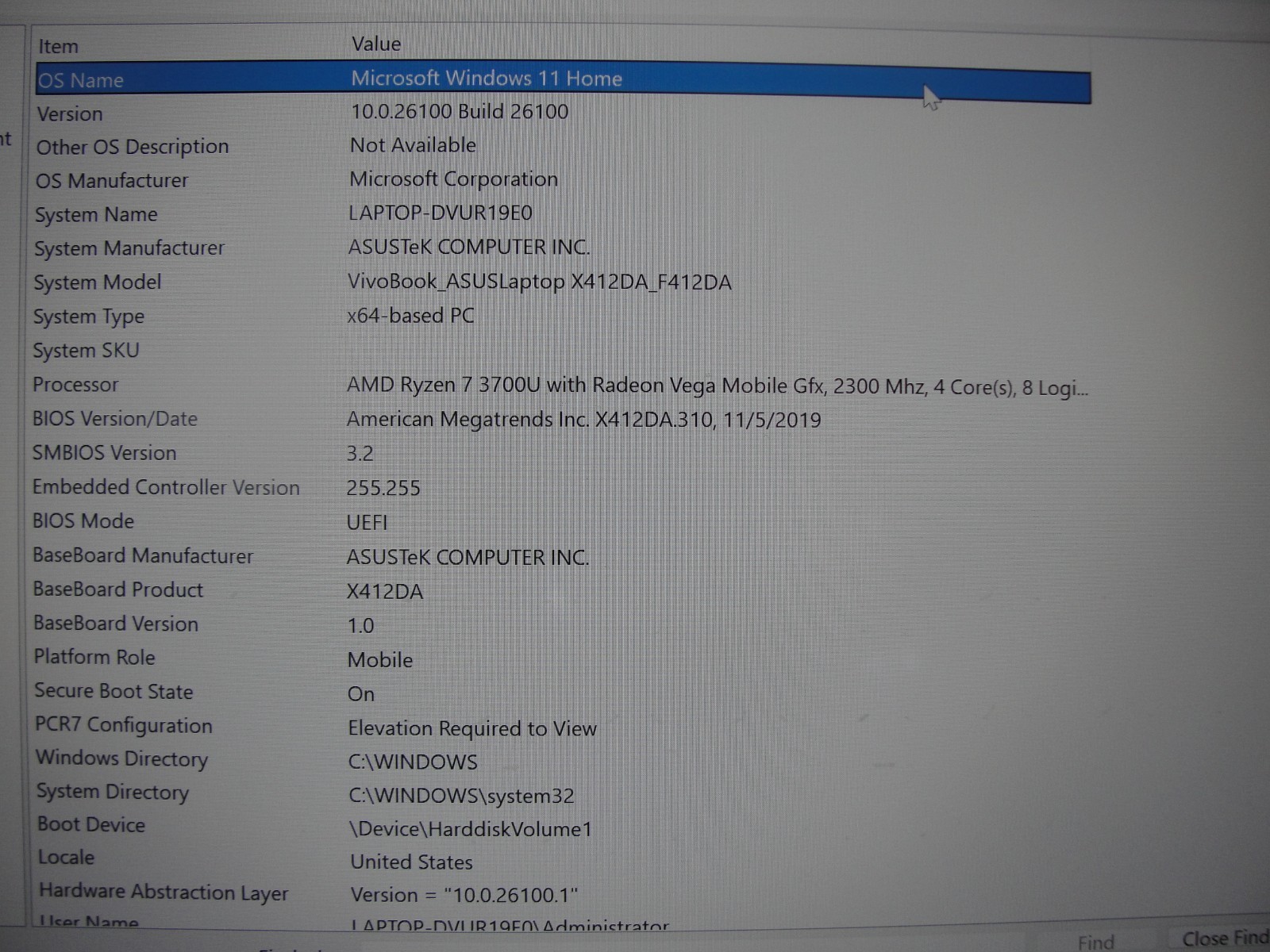This screenshot has height=952, width=1270.
Task: Click value 255.255
Action: (383, 489)
